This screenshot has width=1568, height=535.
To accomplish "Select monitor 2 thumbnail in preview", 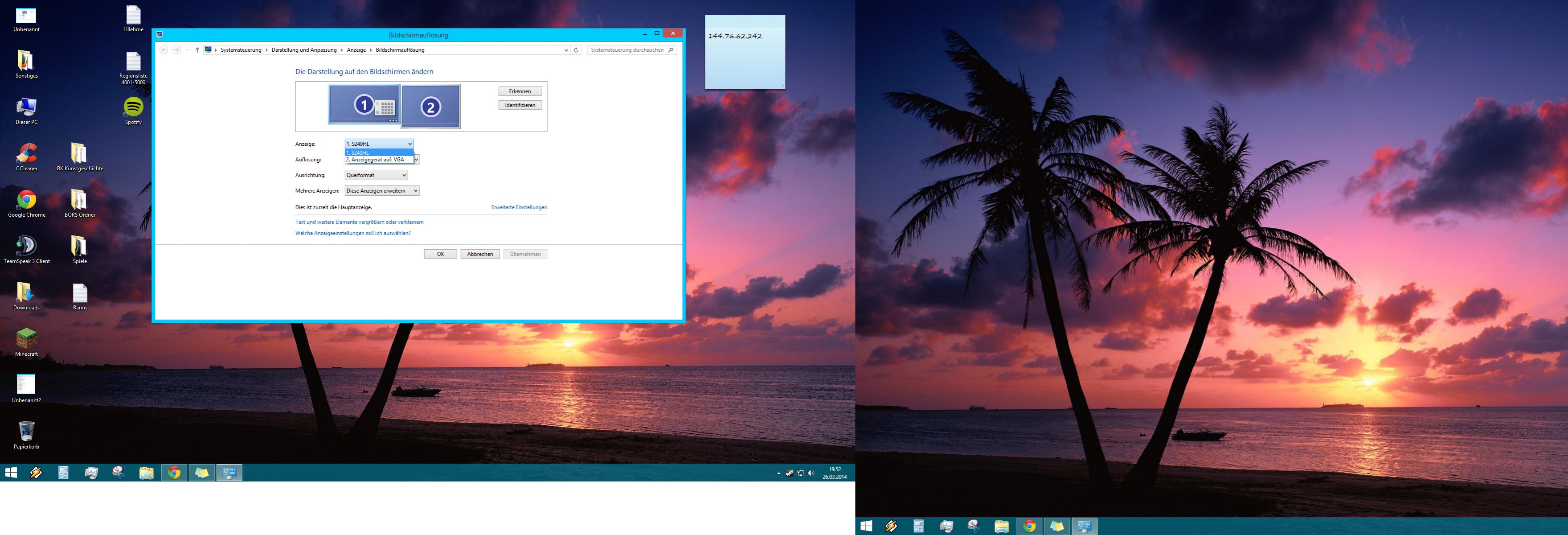I will point(430,107).
